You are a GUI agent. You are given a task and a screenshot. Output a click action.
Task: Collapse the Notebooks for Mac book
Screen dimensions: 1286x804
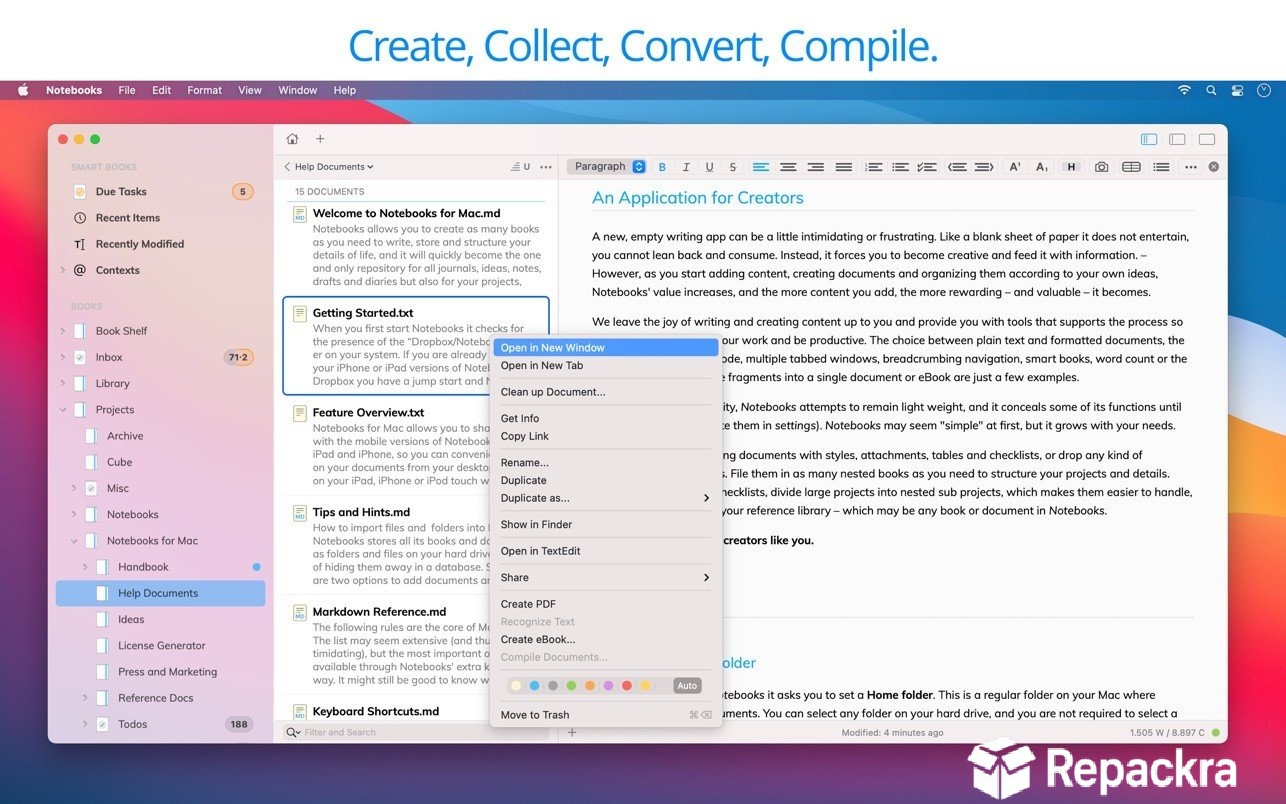(x=74, y=541)
